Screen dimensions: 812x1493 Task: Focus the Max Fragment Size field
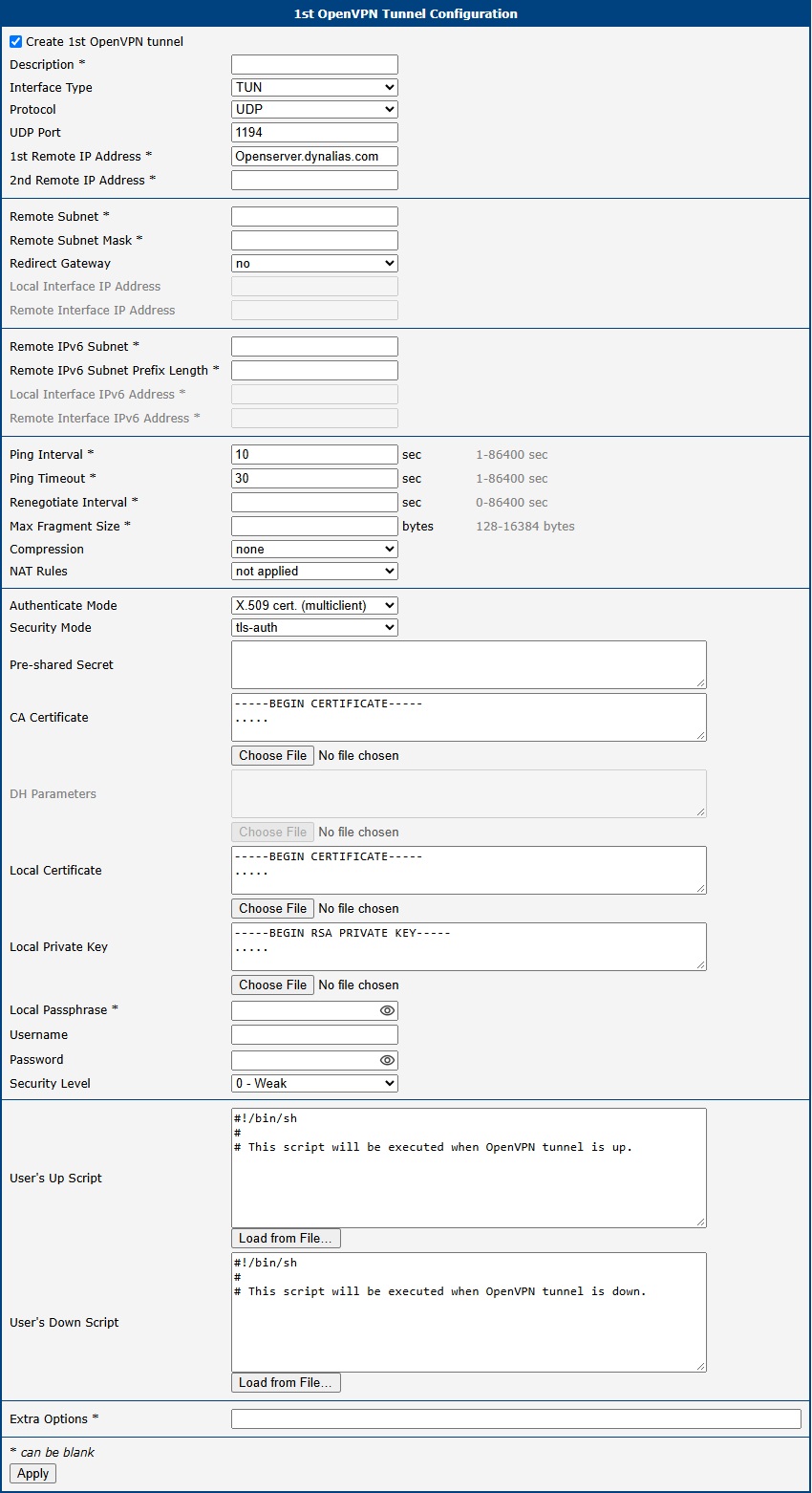[314, 526]
